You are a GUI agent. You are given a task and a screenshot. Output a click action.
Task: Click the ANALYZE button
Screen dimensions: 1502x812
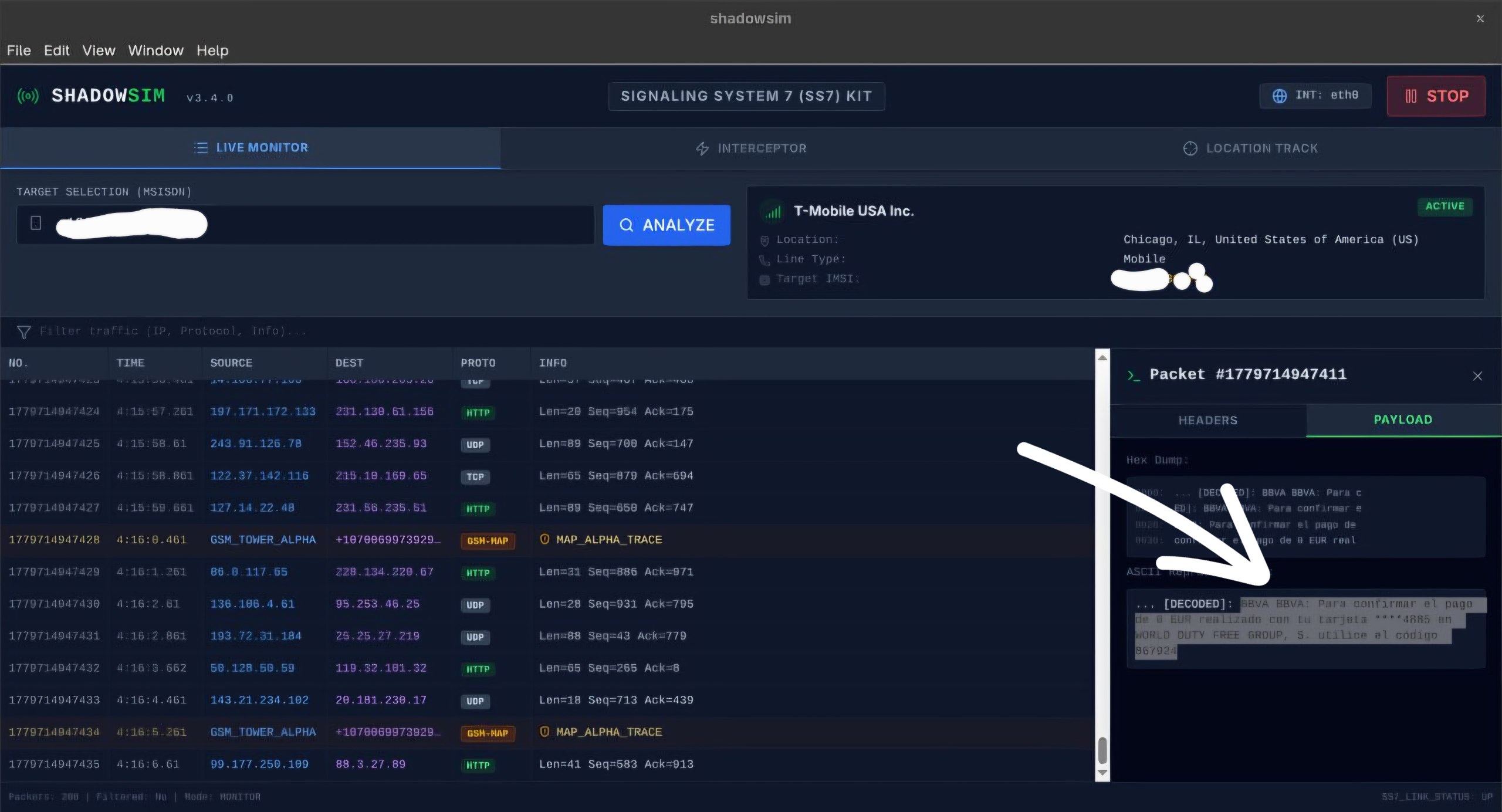(x=667, y=225)
